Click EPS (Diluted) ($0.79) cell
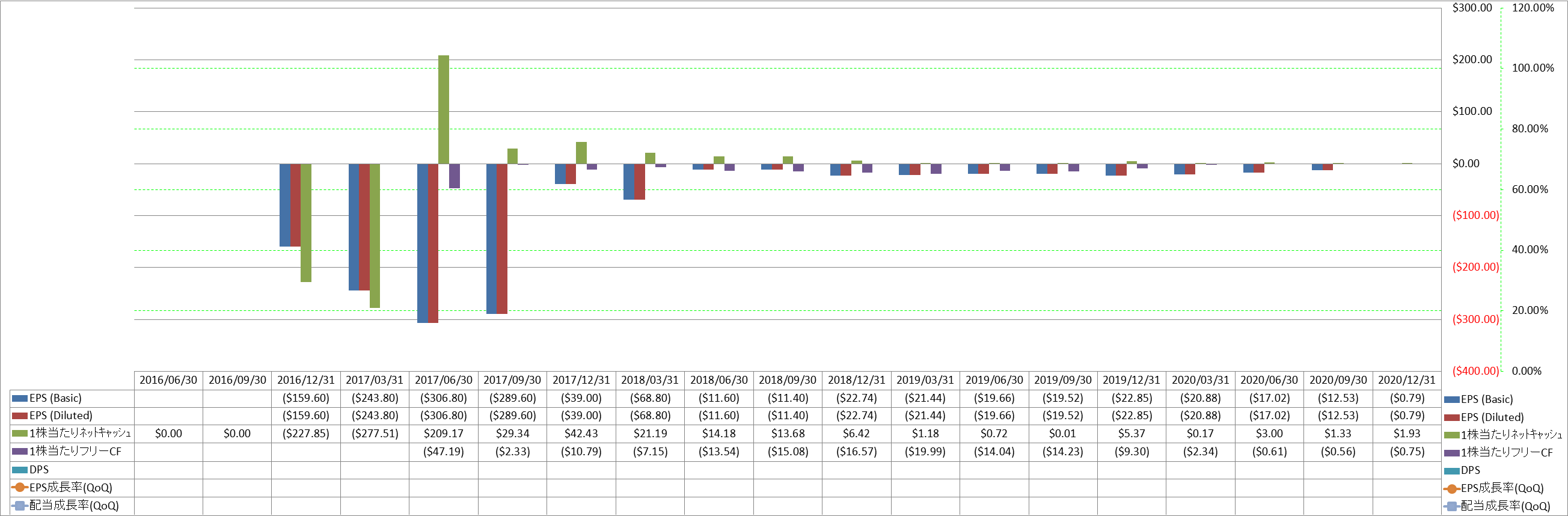The width and height of the screenshot is (1568, 516). pos(1407,416)
